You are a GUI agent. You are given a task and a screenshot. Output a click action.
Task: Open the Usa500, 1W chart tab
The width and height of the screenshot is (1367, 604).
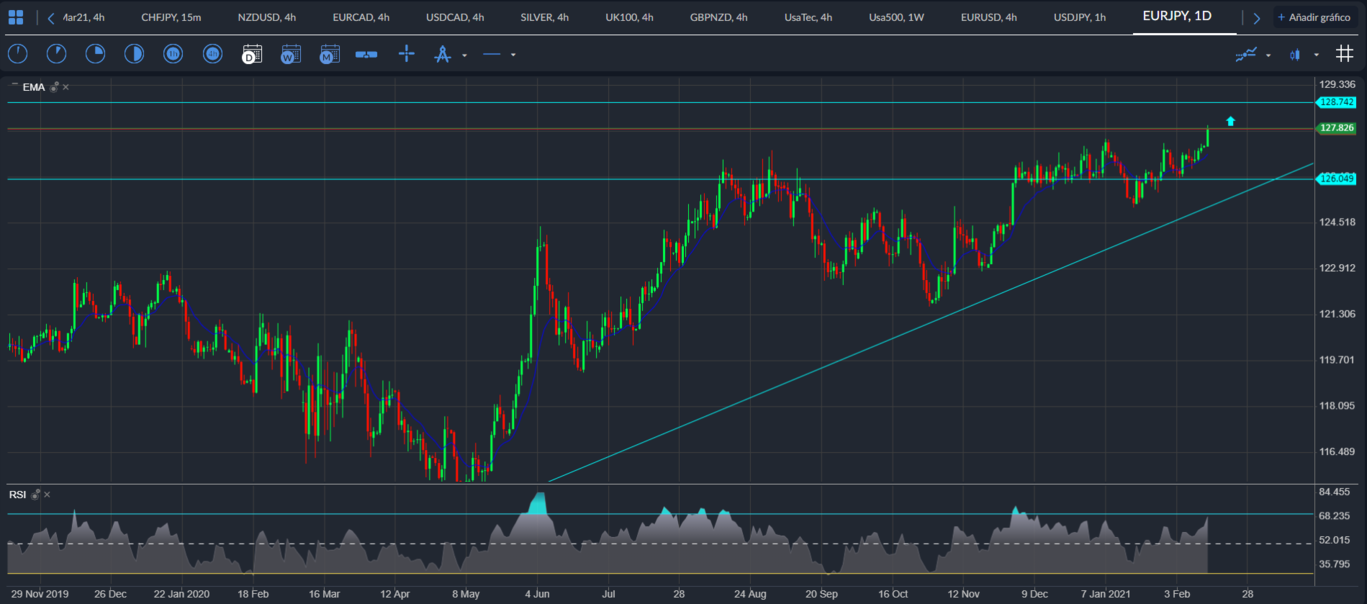pyautogui.click(x=896, y=17)
